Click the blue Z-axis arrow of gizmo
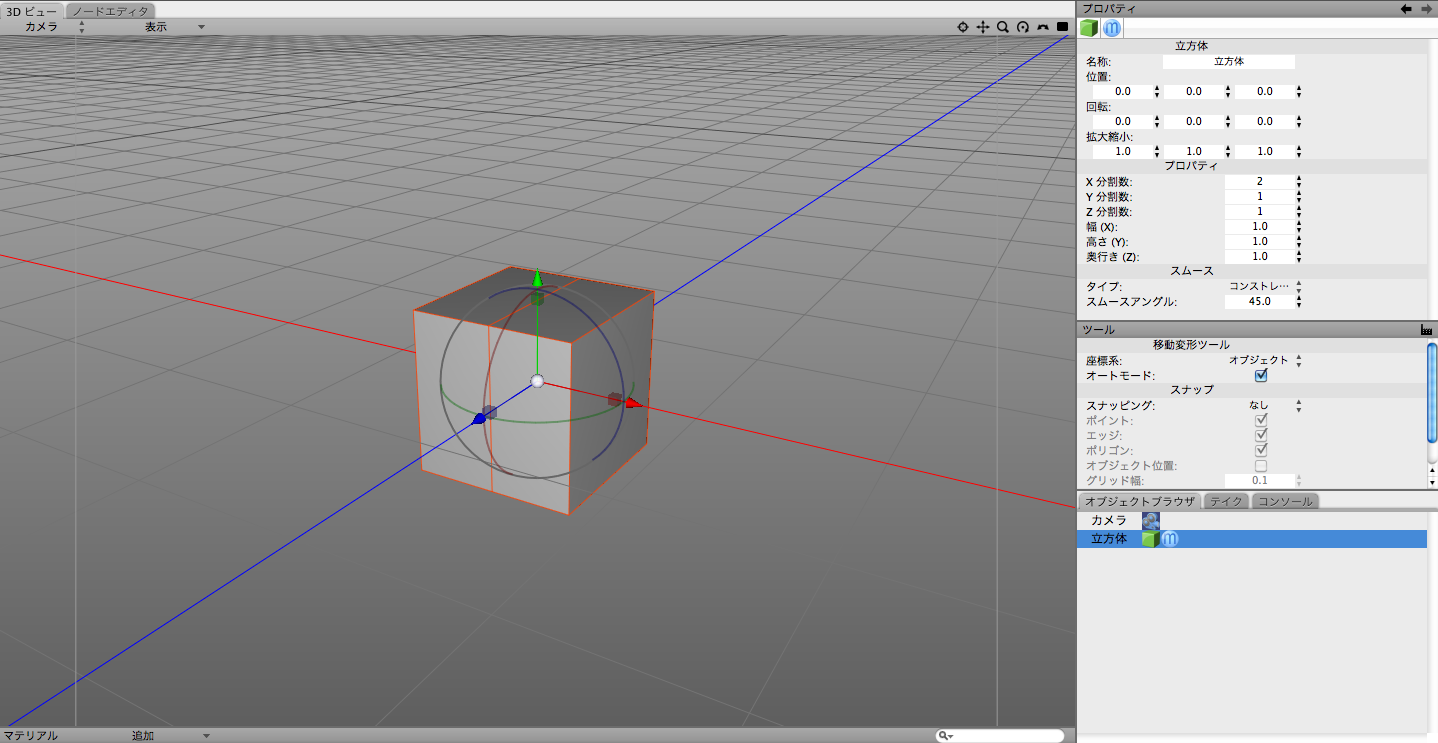The image size is (1438, 743). coord(478,419)
